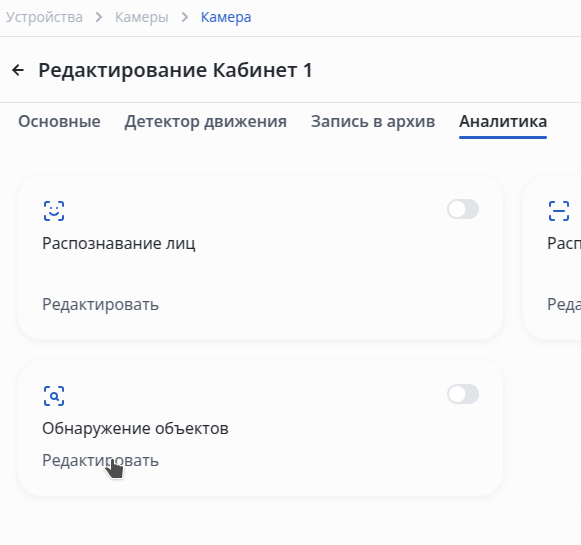Click the face recognition smiley icon

point(54,211)
